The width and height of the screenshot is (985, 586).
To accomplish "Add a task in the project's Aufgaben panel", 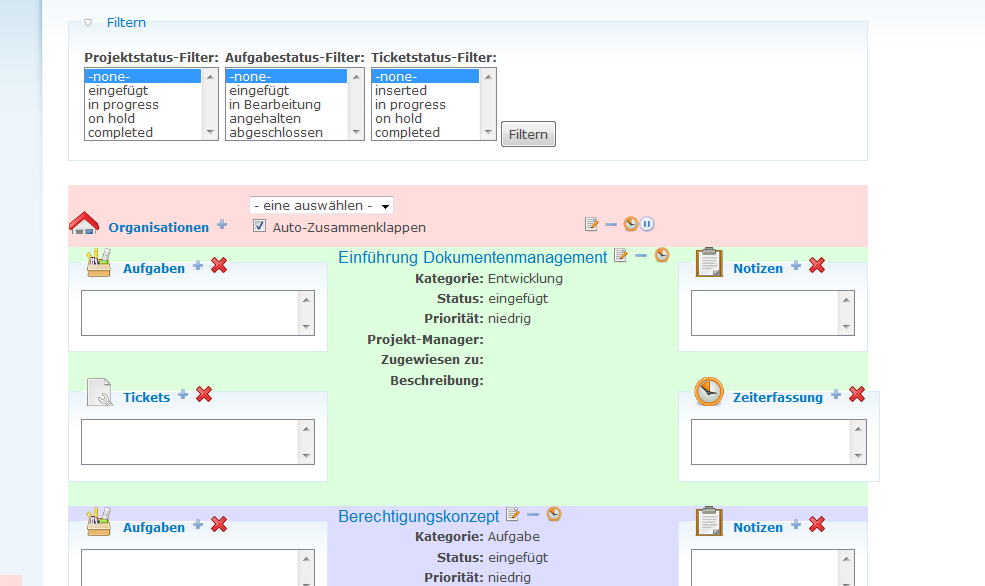I will 198,265.
